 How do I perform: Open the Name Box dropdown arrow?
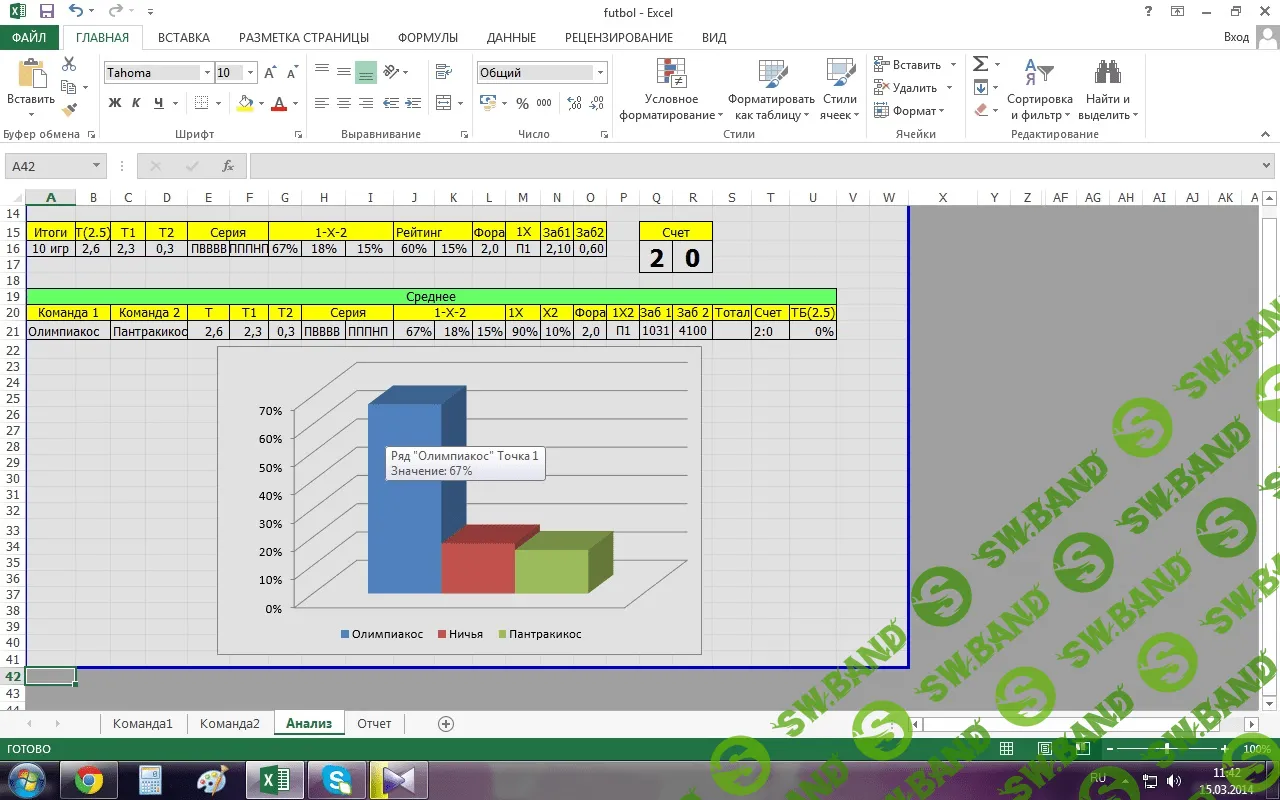tap(96, 166)
